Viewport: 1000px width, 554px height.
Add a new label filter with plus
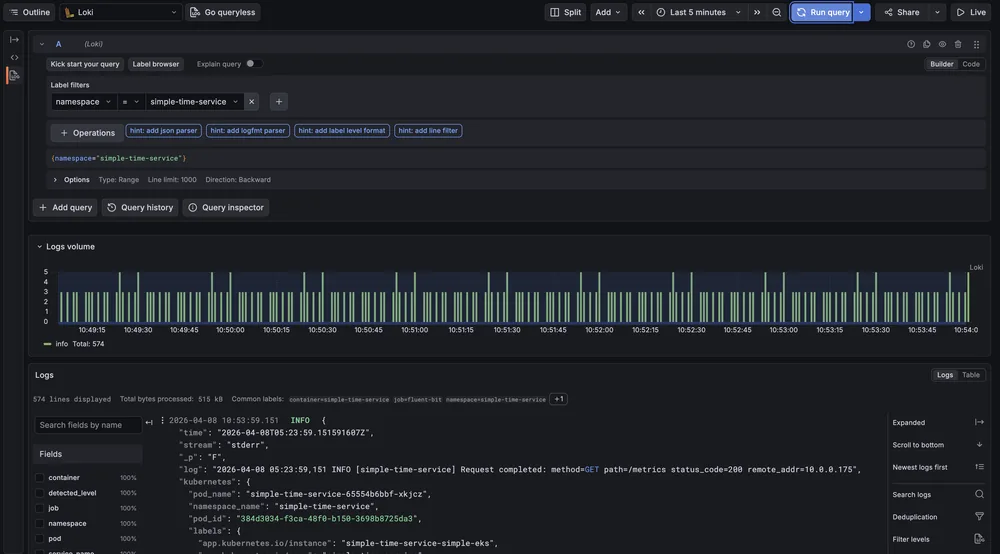[279, 101]
